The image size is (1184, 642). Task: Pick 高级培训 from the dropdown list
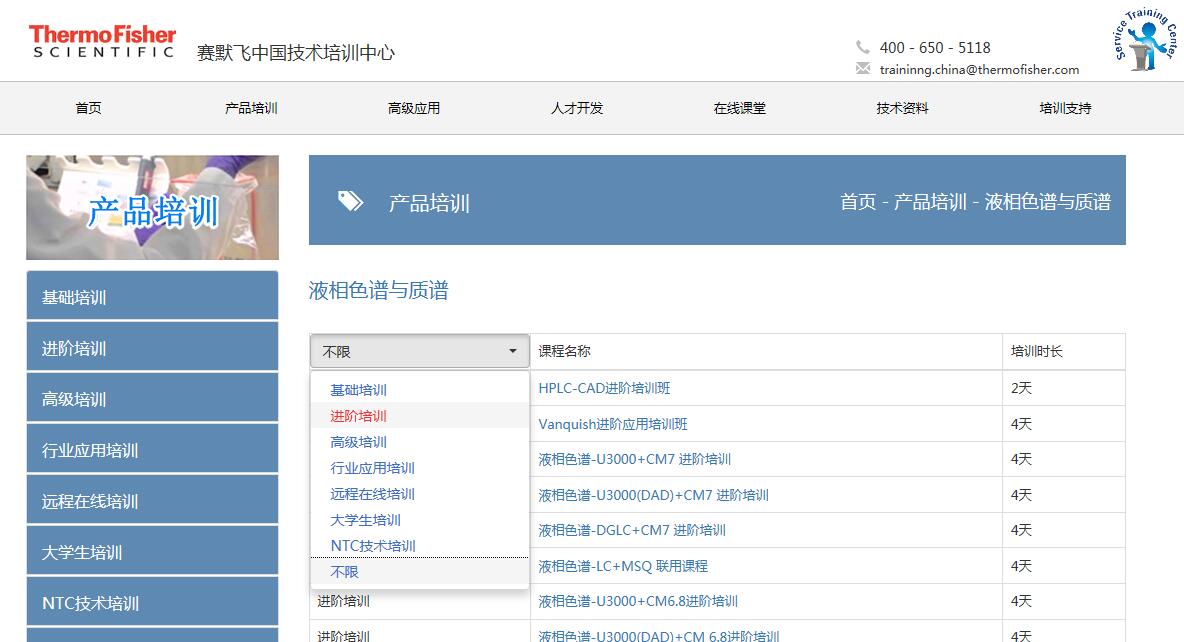click(x=419, y=442)
